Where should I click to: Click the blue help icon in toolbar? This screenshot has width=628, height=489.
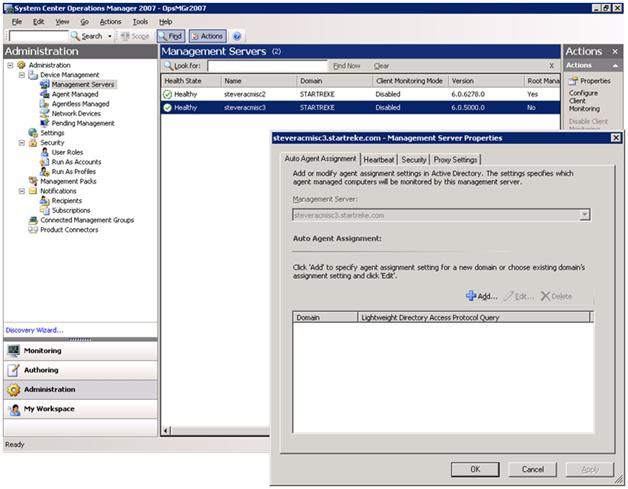(237, 36)
